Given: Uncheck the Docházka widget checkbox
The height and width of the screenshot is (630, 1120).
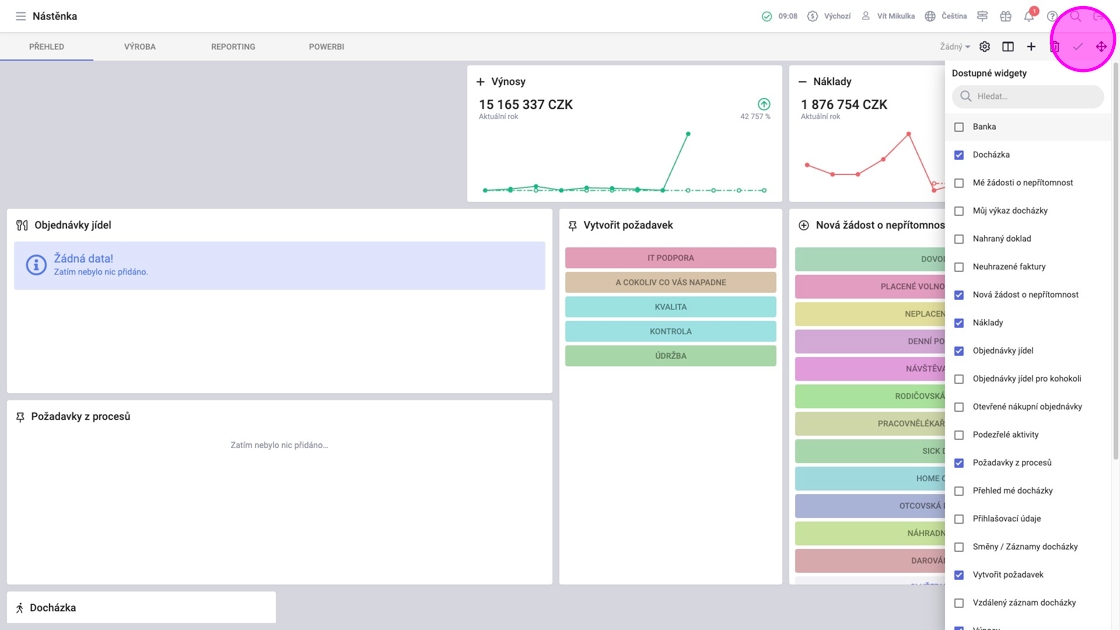Looking at the screenshot, I should [x=959, y=155].
